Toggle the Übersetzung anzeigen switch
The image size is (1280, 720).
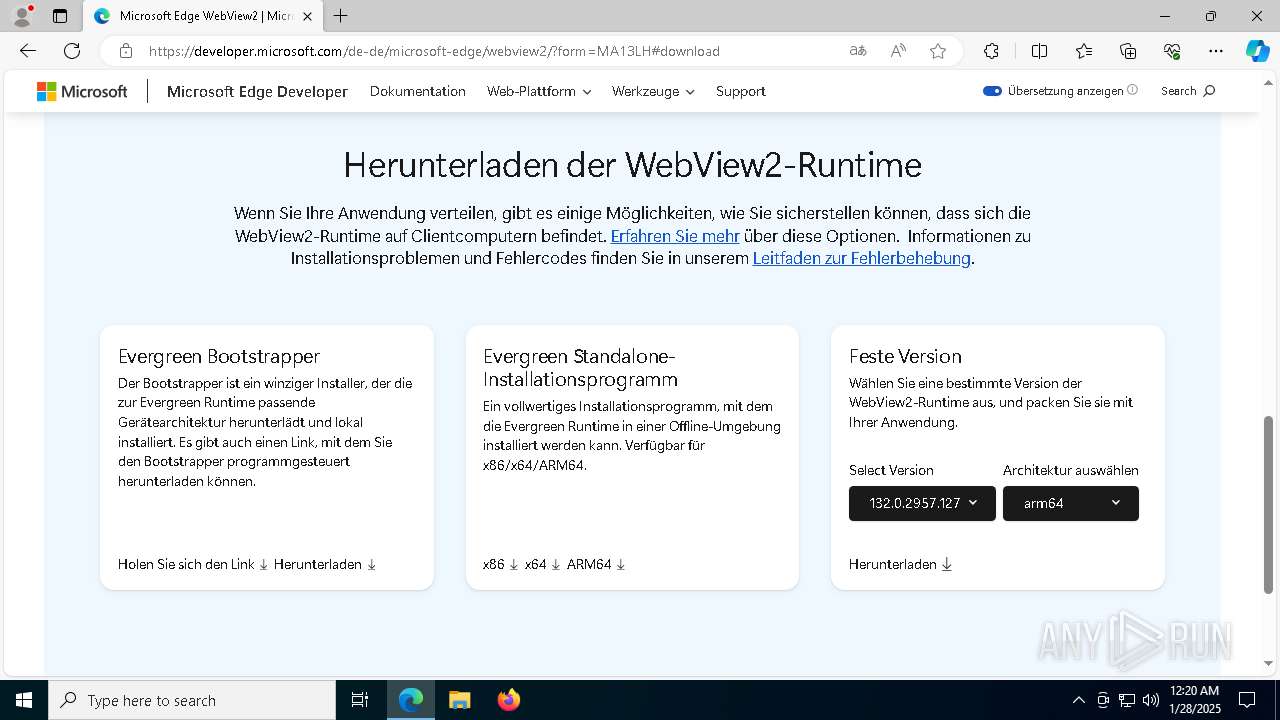click(992, 91)
